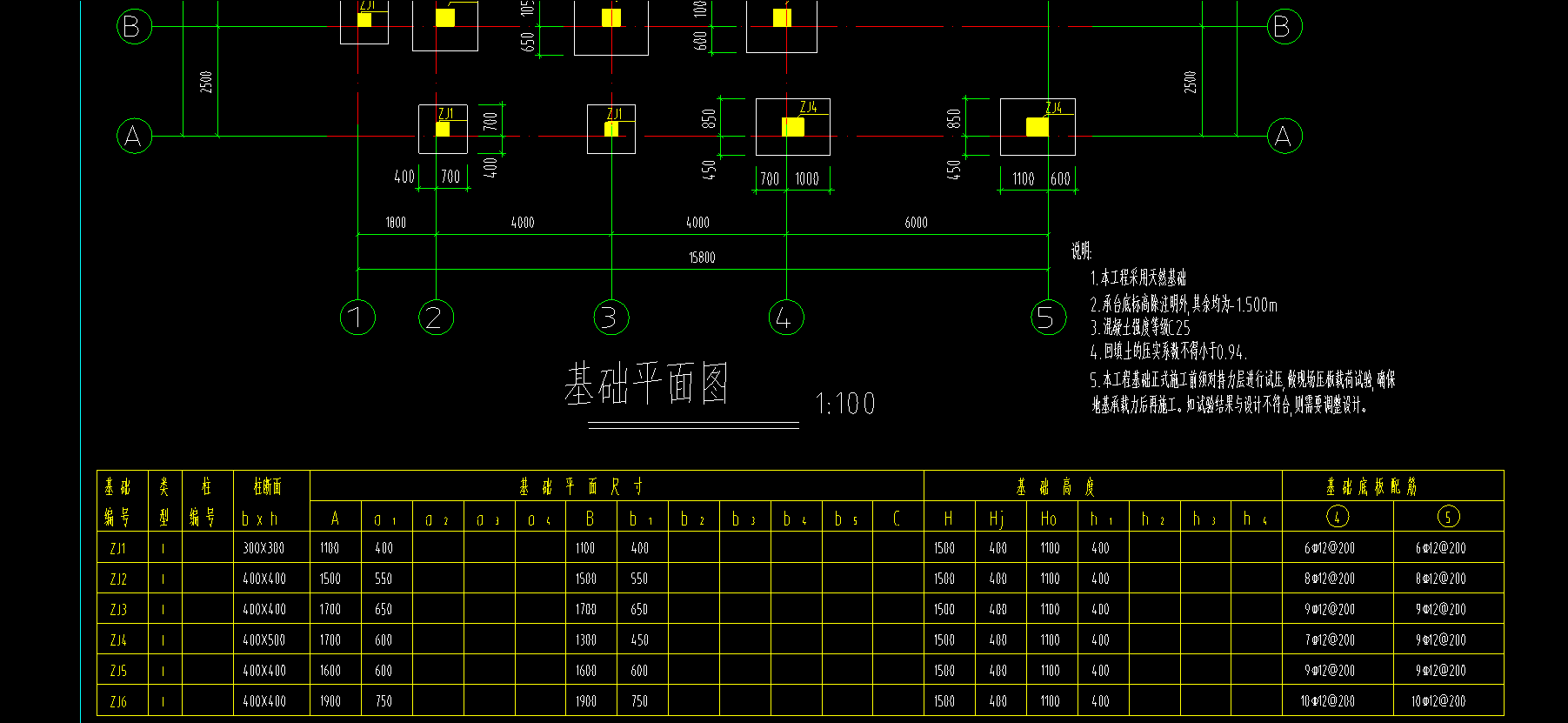Click the left axis bubble B

tap(134, 26)
